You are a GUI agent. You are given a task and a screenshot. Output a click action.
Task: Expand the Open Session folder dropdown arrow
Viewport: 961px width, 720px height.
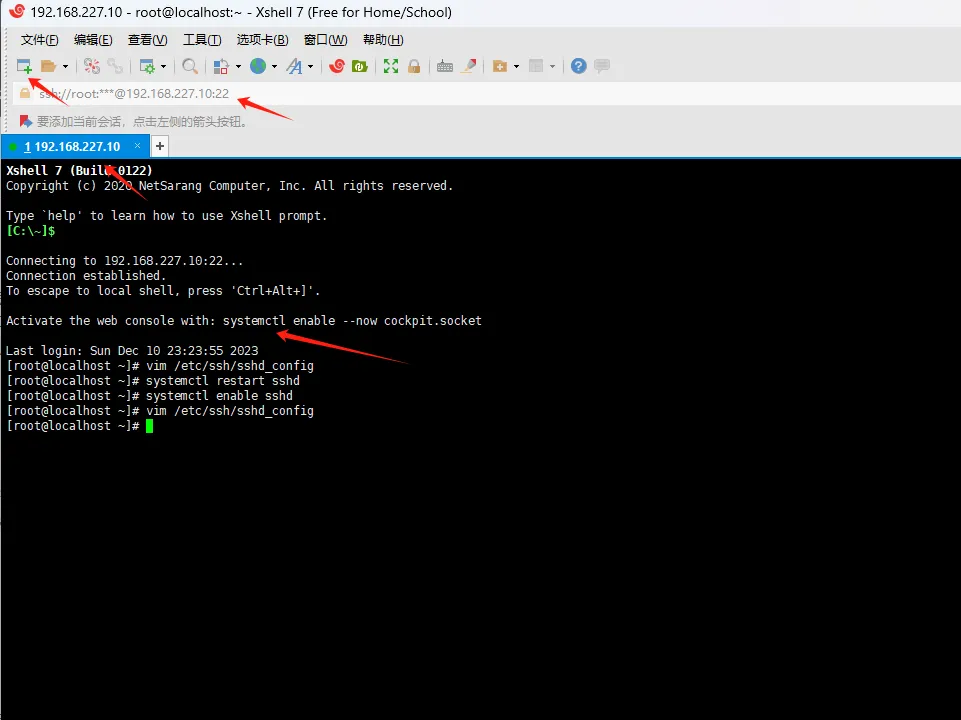pyautogui.click(x=65, y=66)
